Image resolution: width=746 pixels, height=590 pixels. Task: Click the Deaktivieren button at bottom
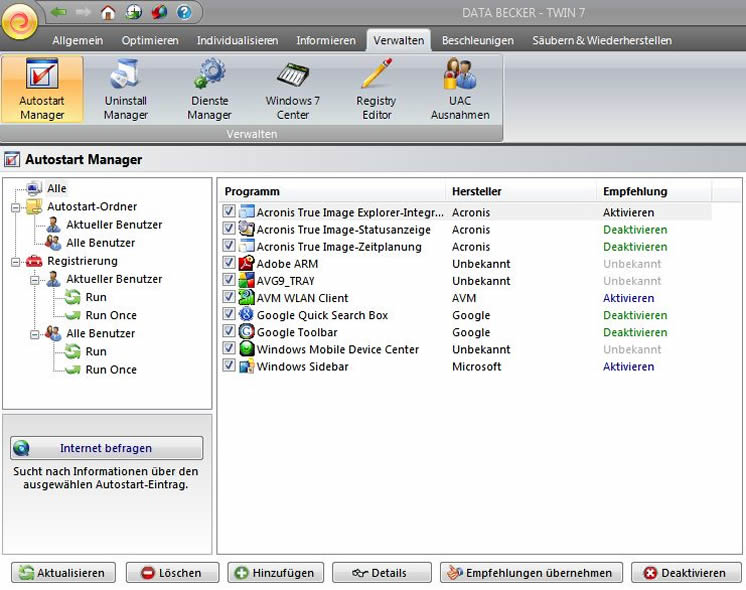coord(686,572)
